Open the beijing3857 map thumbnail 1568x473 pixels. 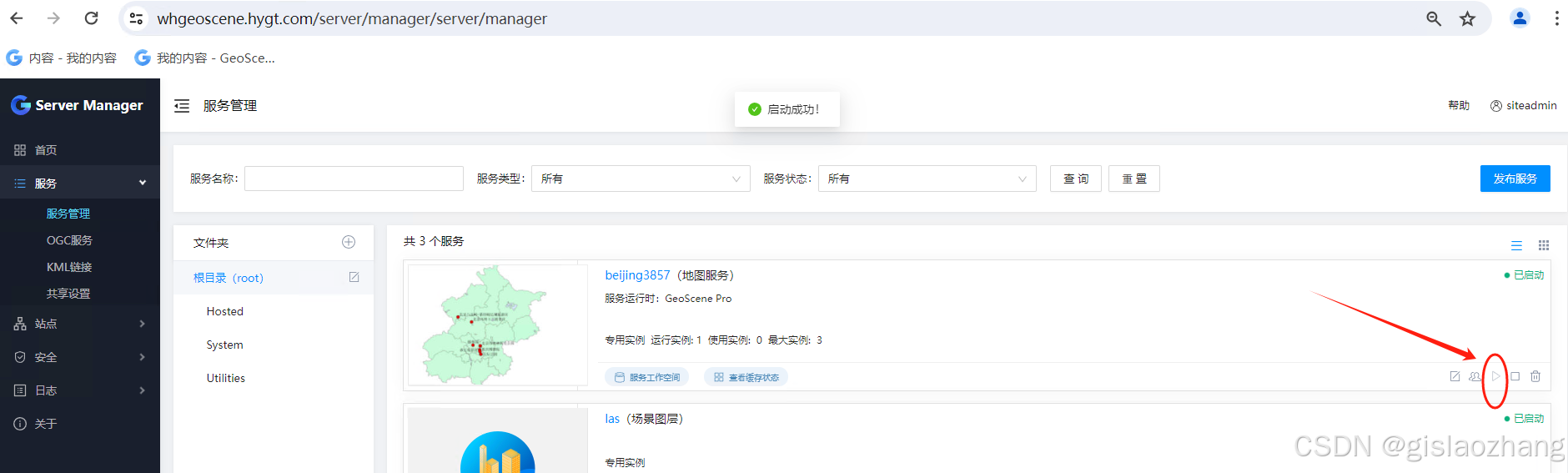click(498, 325)
